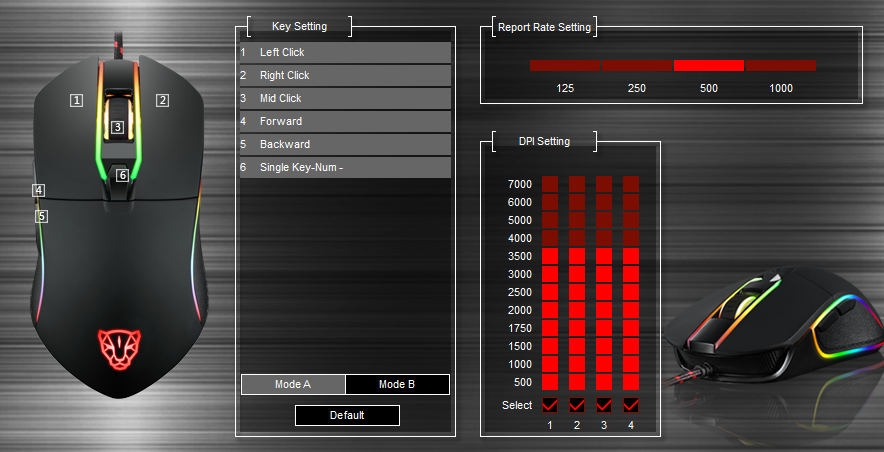Set DPI column 2 to 4000

(577, 238)
